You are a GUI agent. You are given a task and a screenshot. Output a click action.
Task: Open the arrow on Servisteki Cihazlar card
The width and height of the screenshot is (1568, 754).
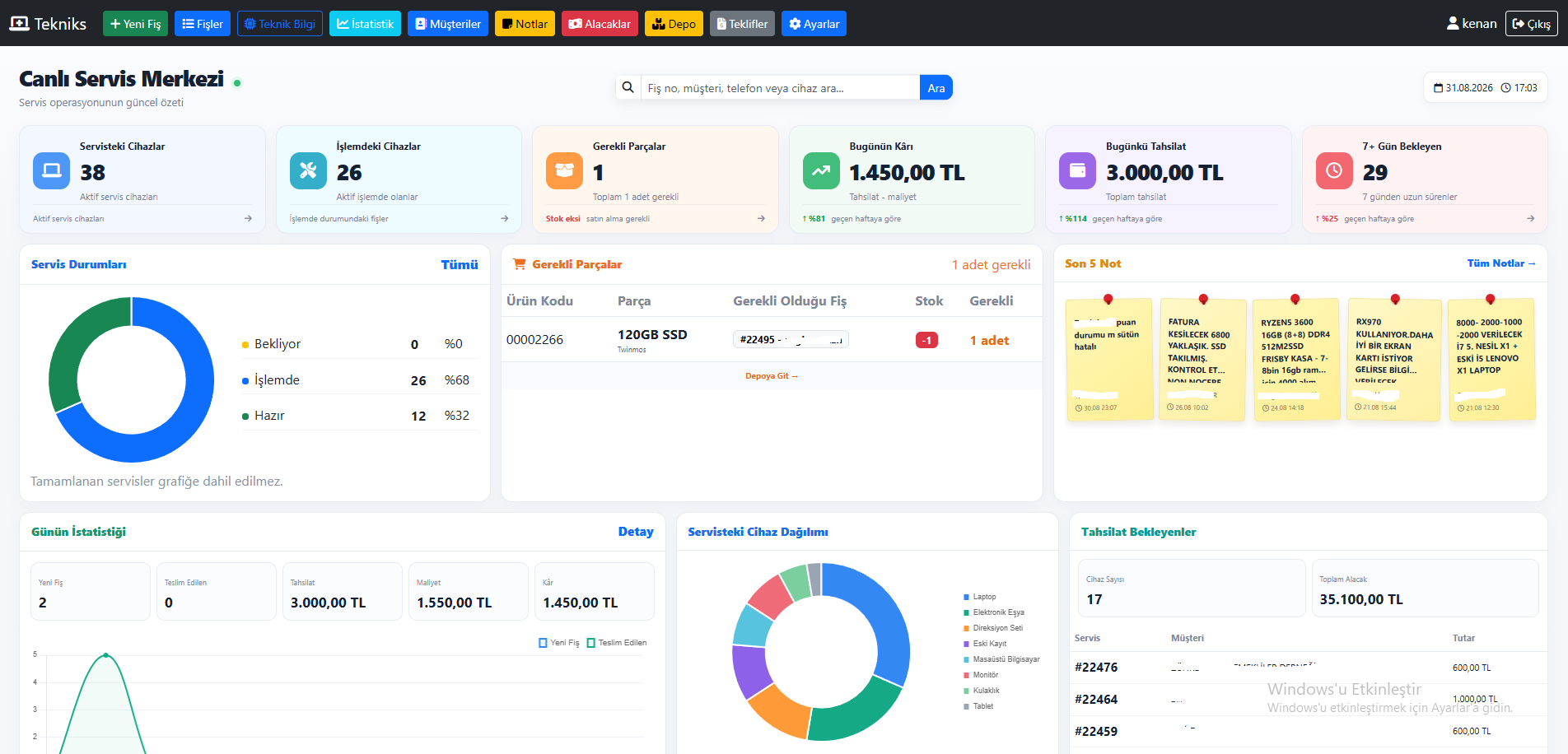pos(248,218)
